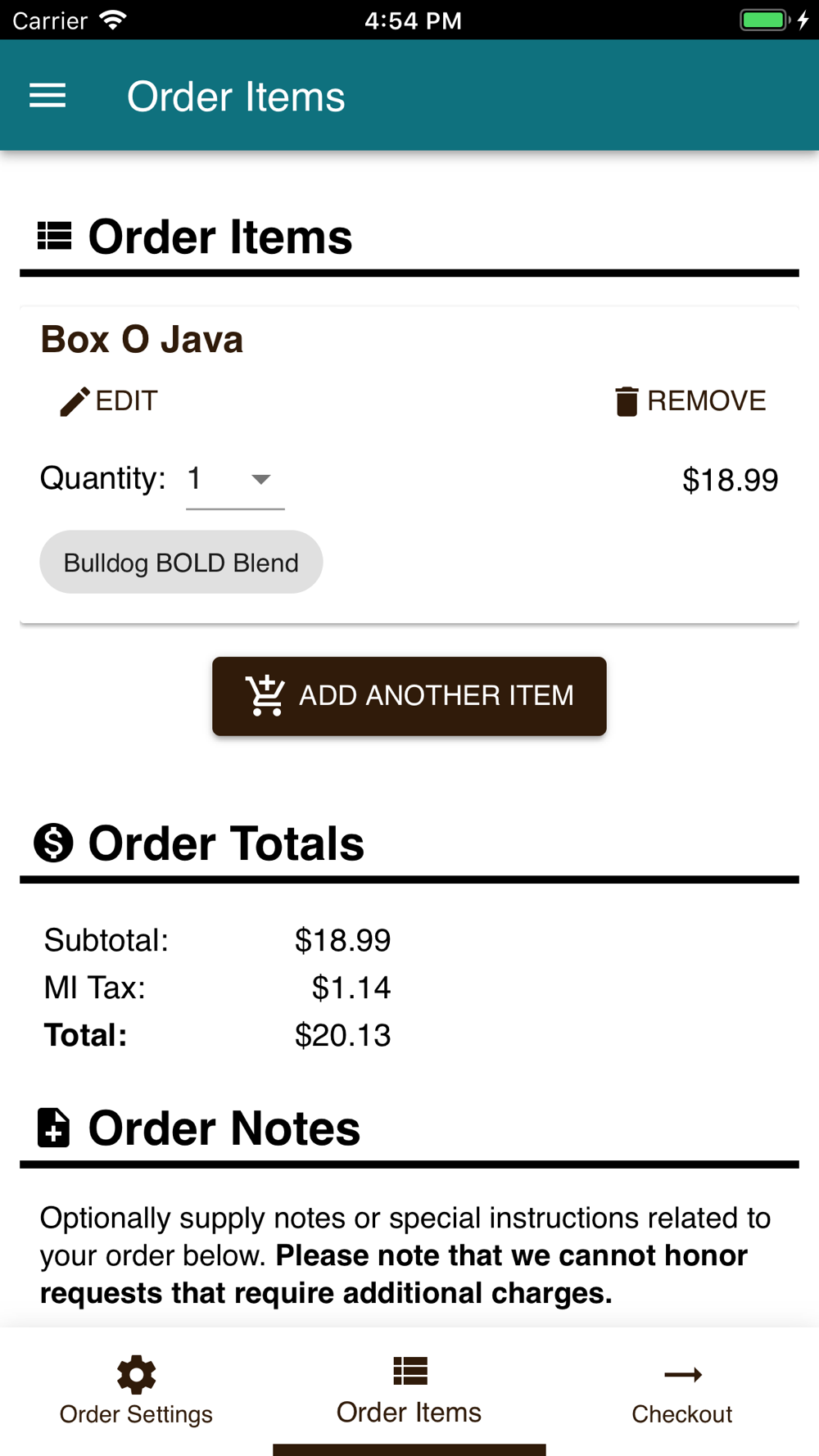Screen dimensions: 819x1456
Task: Tap the pencil icon beside EDIT
Action: coord(75,401)
